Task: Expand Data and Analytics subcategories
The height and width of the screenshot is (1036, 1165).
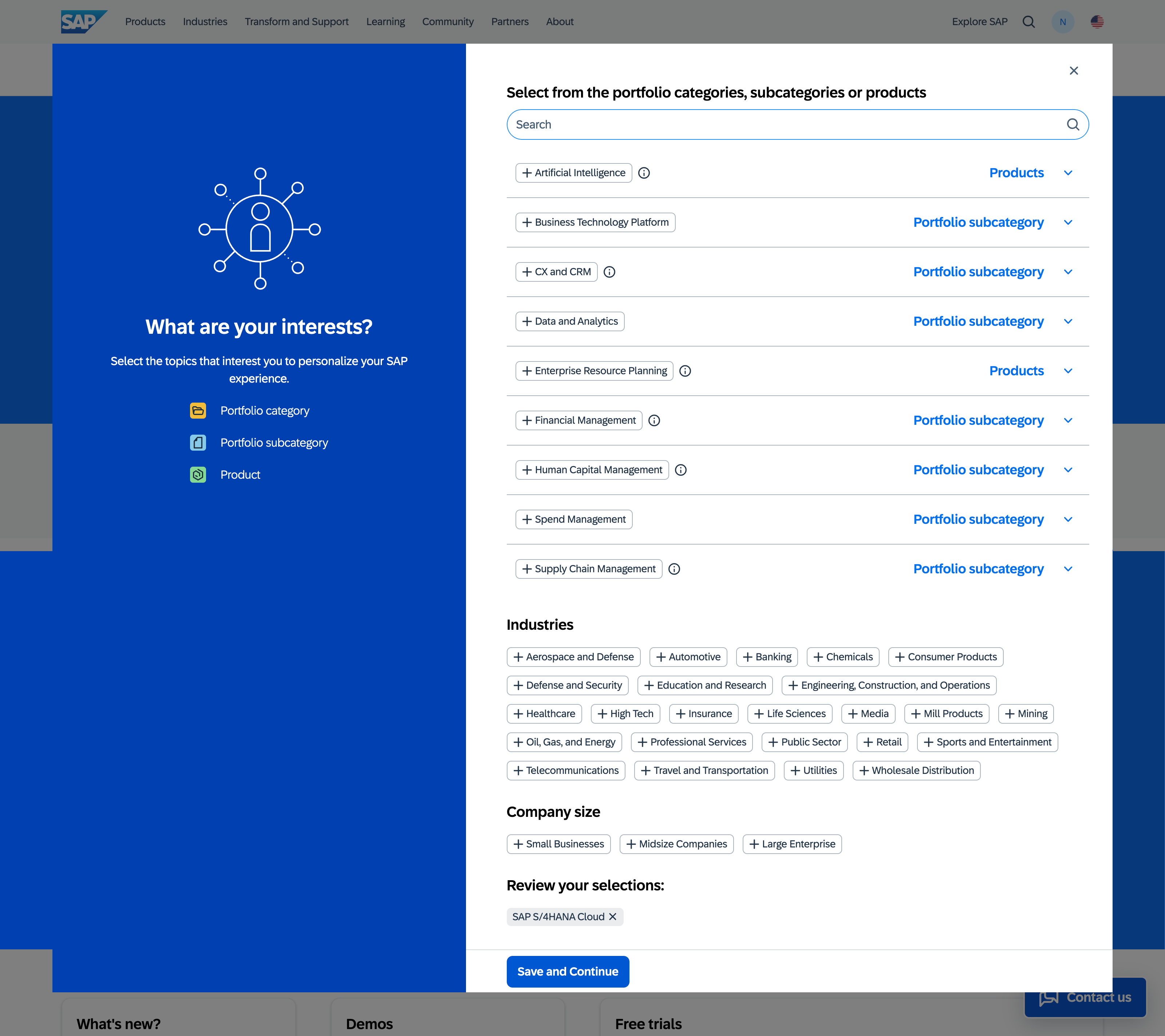Action: point(1067,322)
